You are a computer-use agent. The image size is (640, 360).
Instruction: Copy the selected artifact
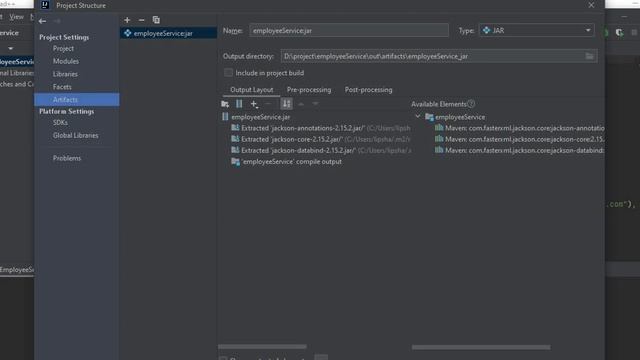156,20
